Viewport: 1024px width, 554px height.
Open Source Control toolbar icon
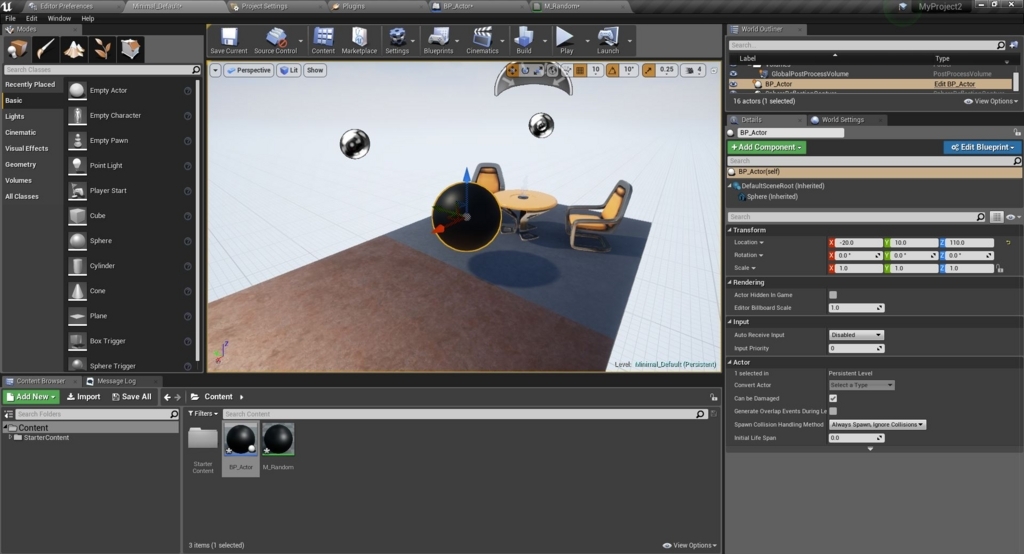coord(275,41)
